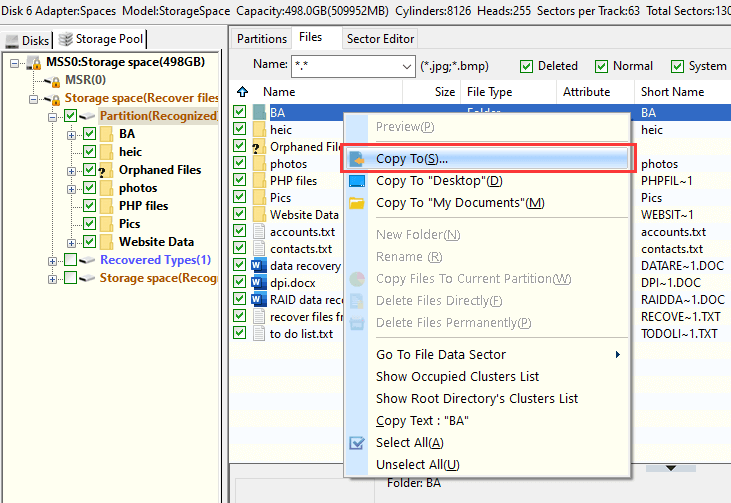This screenshot has height=503, width=731.
Task: Switch to the Sector Editor tab
Action: (x=379, y=39)
